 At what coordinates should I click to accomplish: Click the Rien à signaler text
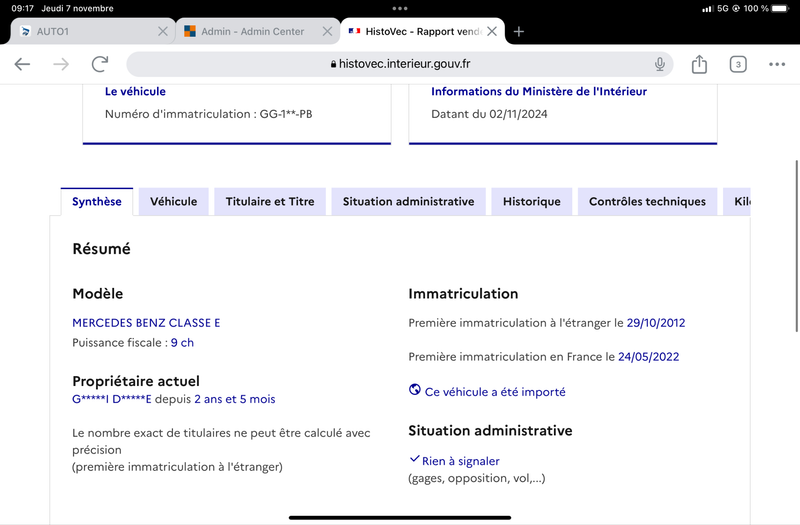[461, 461]
